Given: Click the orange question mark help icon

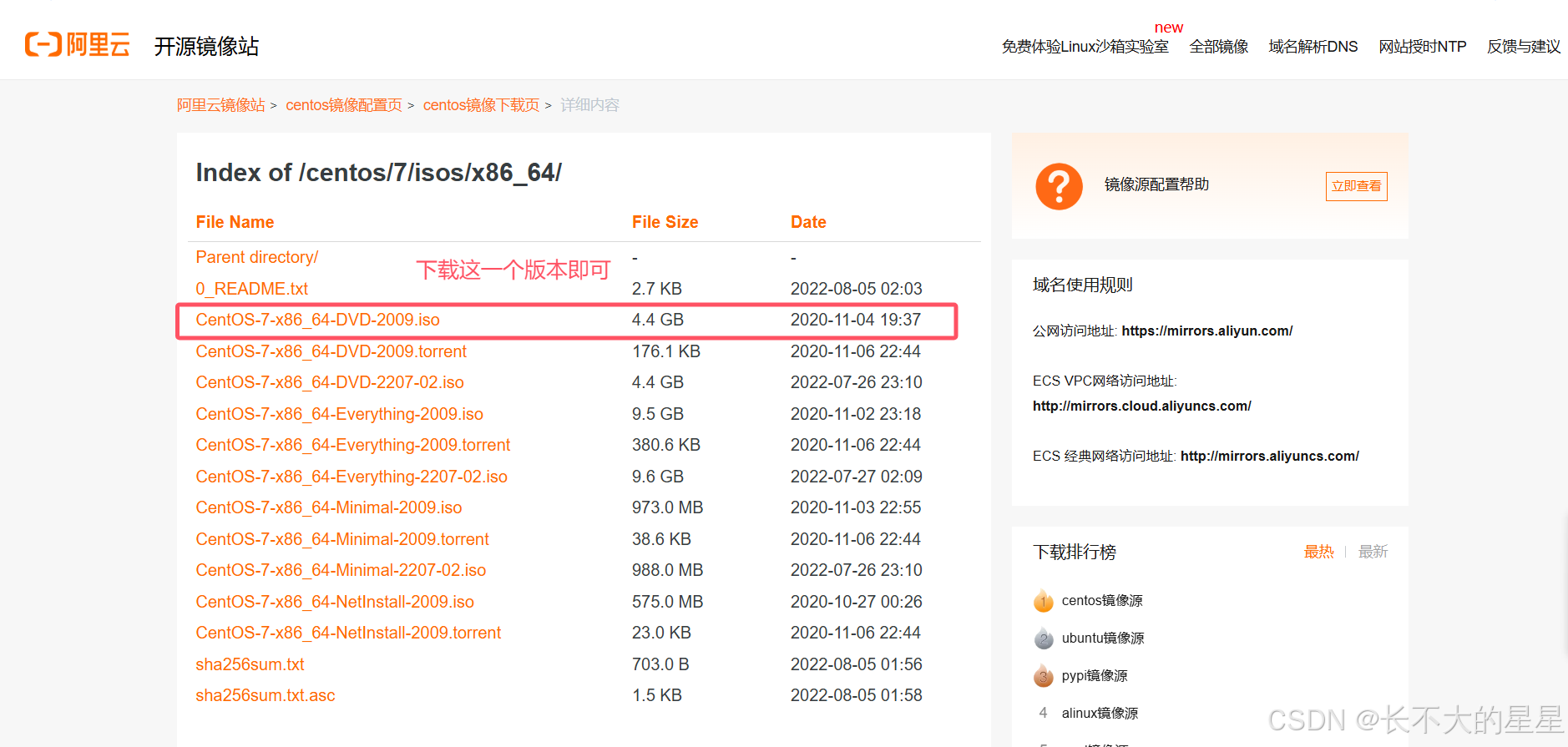Looking at the screenshot, I should [x=1059, y=186].
